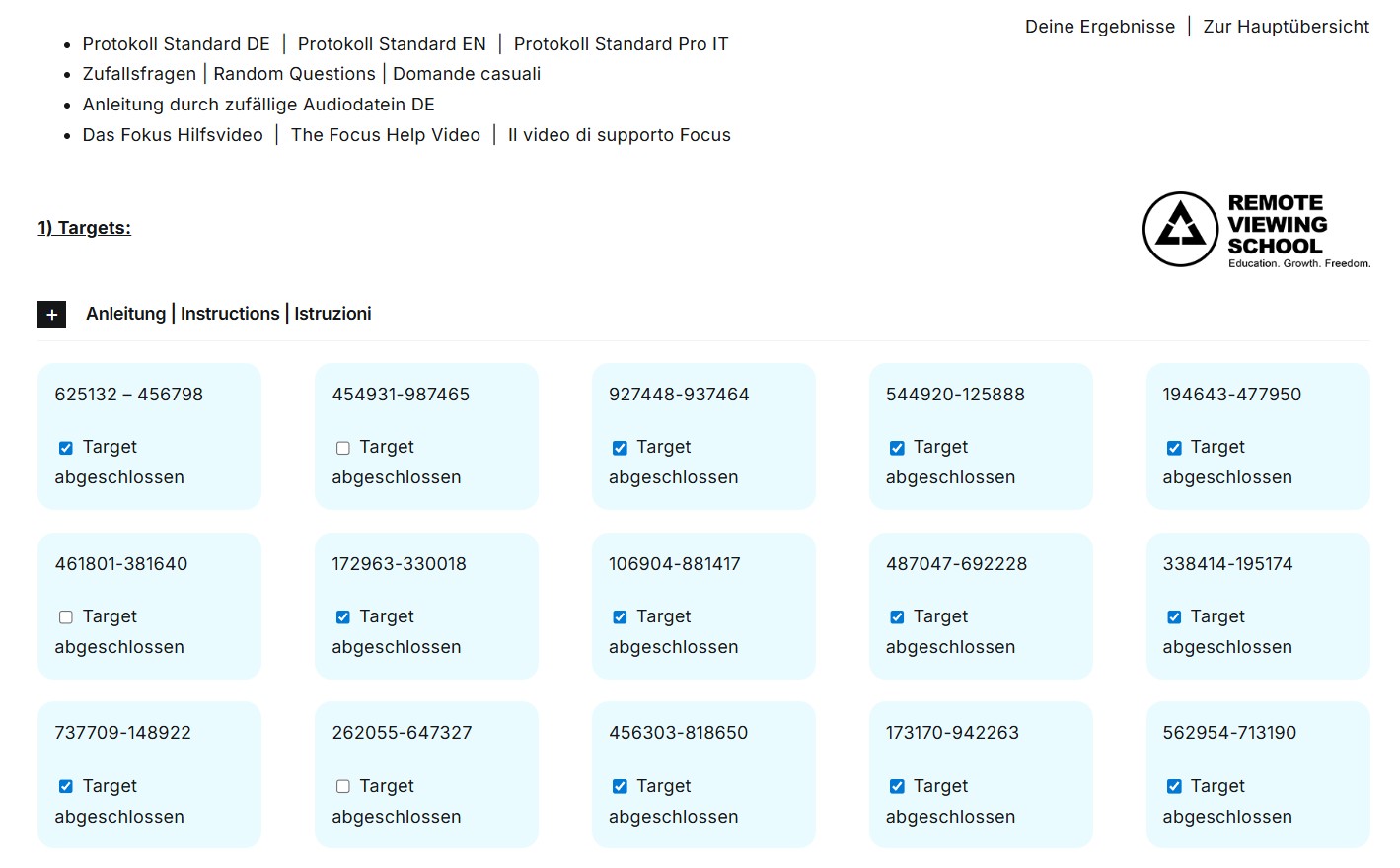Expand instructions with the plus icon
The width and height of the screenshot is (1400, 868).
(51, 315)
